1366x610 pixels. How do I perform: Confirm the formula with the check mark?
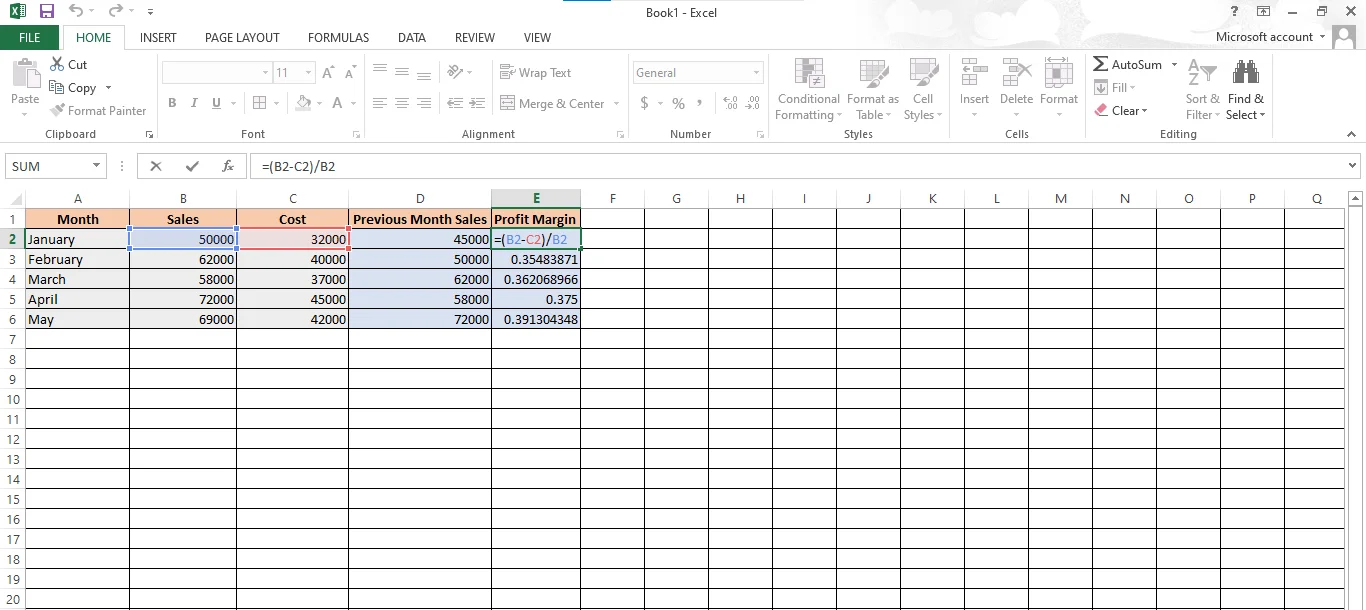pos(192,166)
